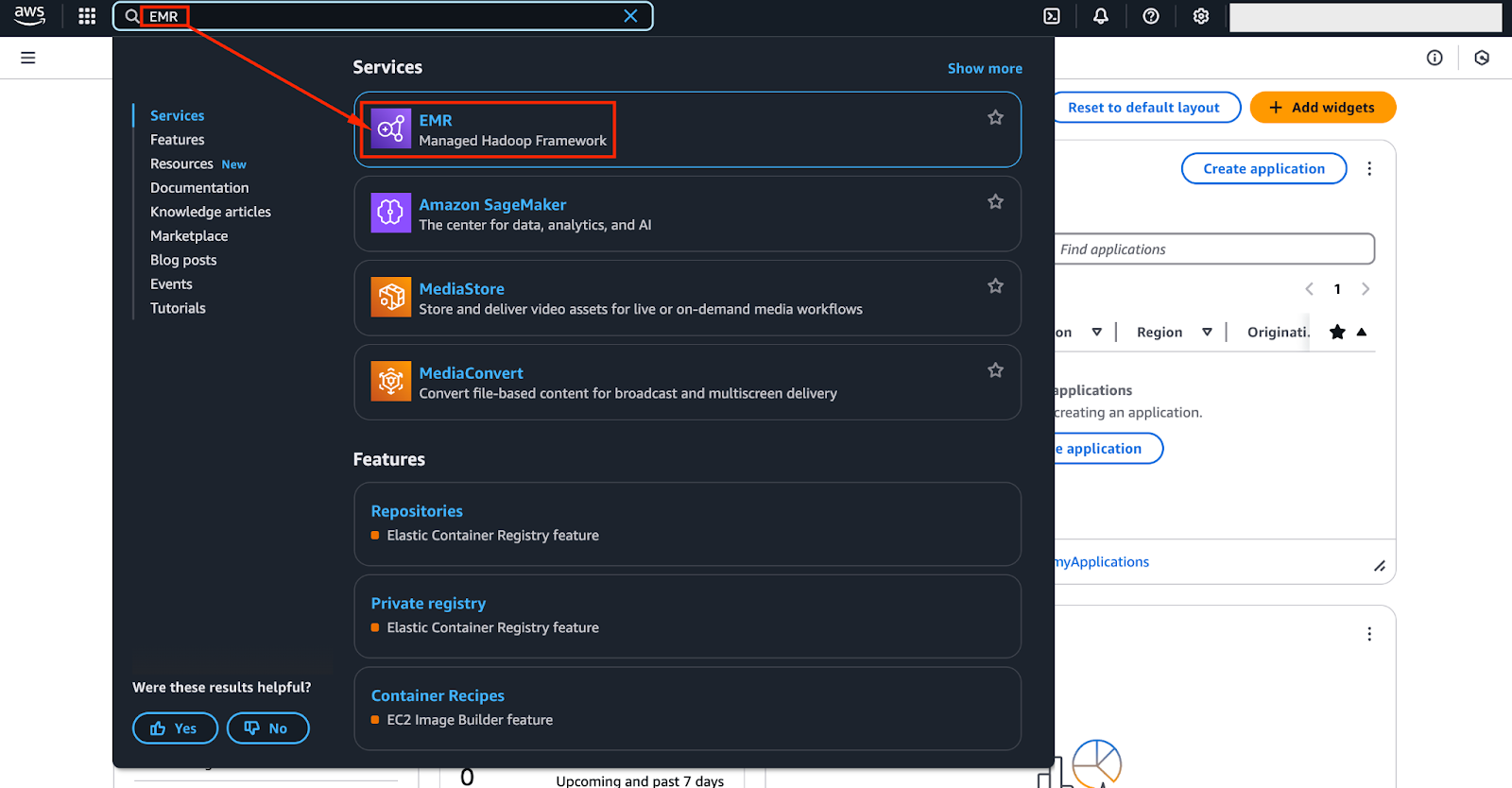
Task: Open the Repositories feature link
Action: [x=417, y=511]
